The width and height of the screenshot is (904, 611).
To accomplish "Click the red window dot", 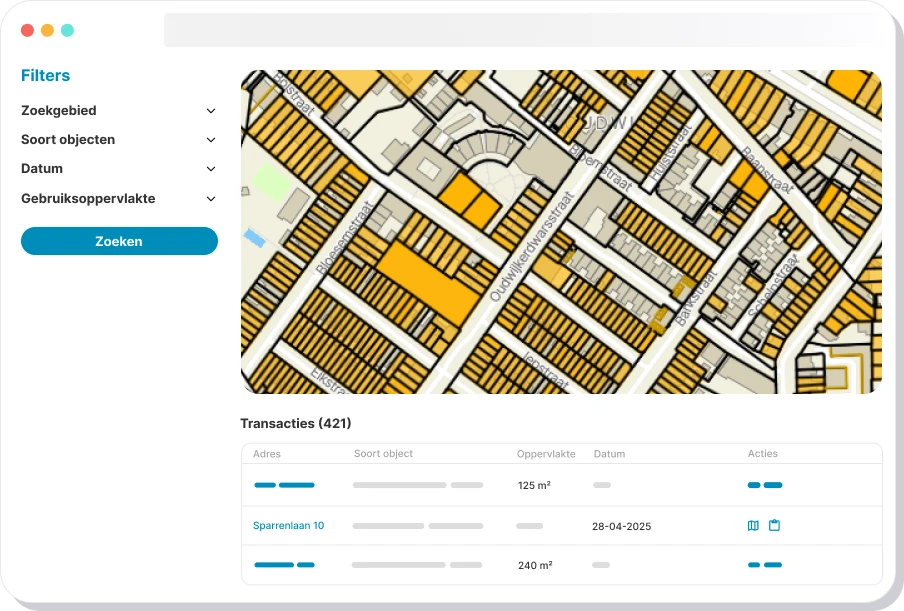I will point(27,31).
